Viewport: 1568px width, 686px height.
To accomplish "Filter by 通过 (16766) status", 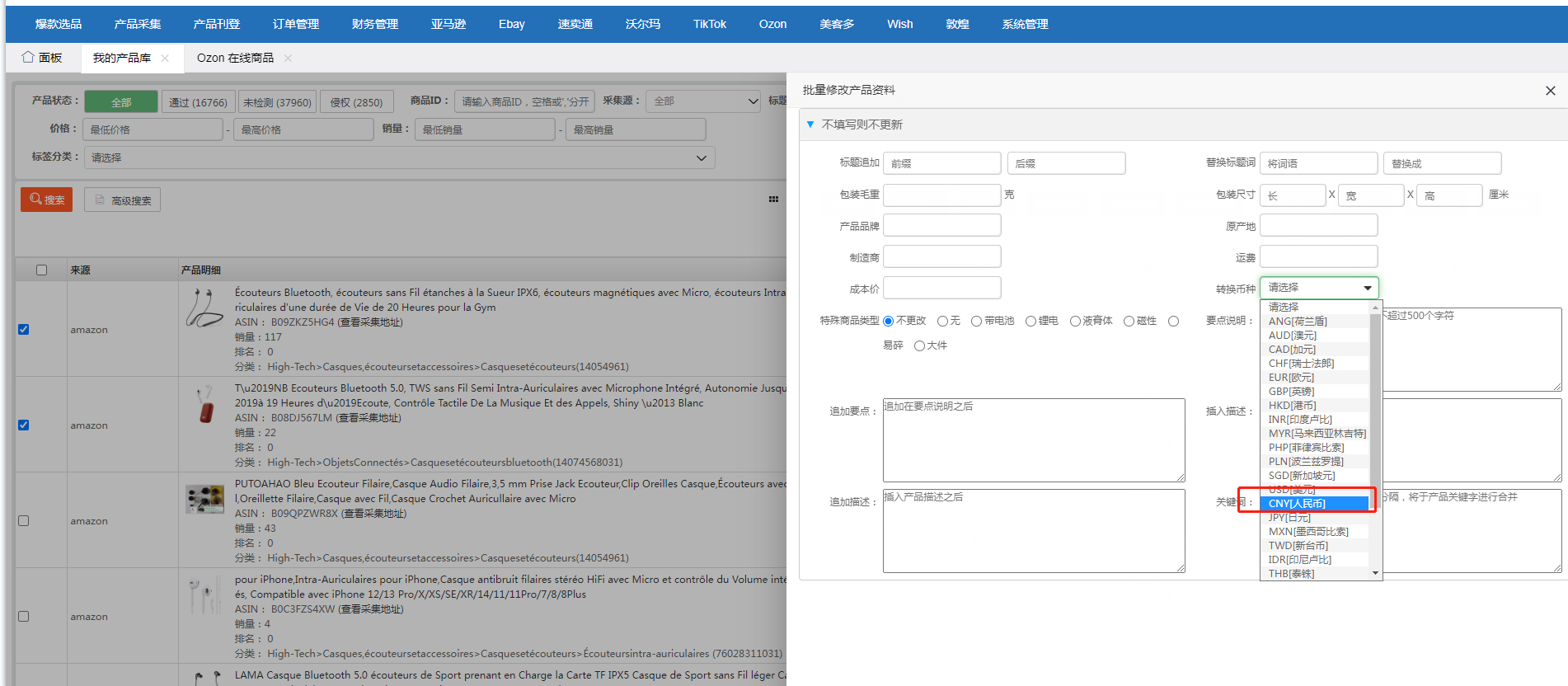I will pyautogui.click(x=198, y=101).
